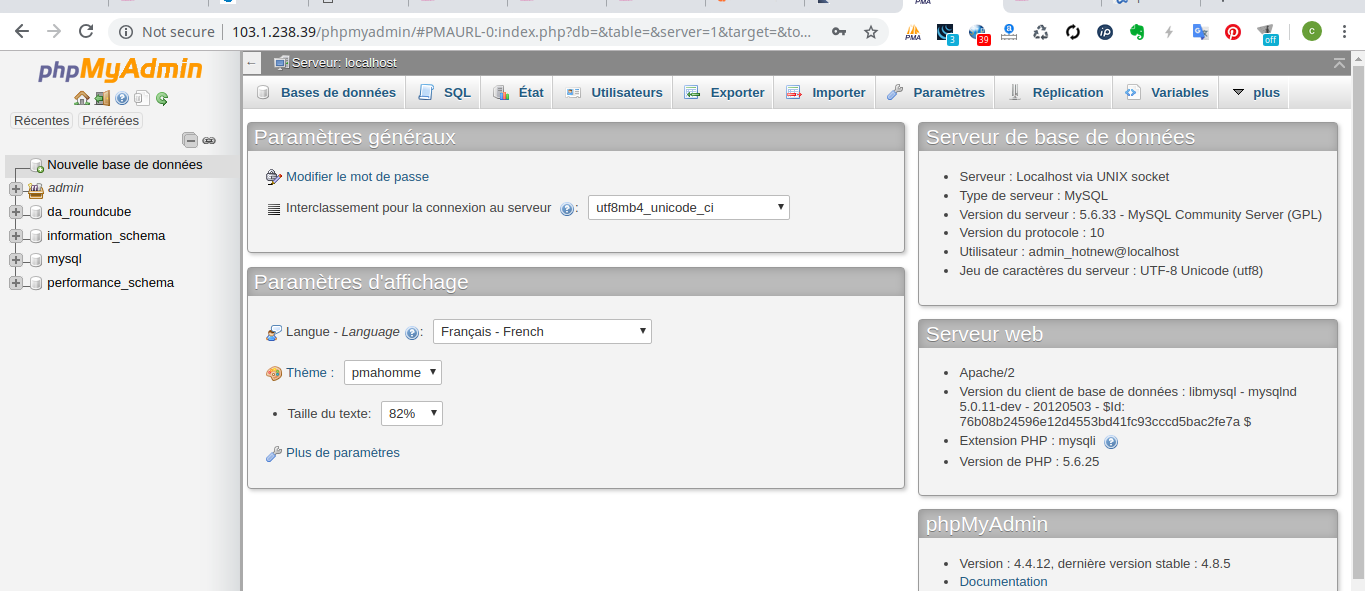
Task: Switch to the État tab
Action: tap(518, 92)
